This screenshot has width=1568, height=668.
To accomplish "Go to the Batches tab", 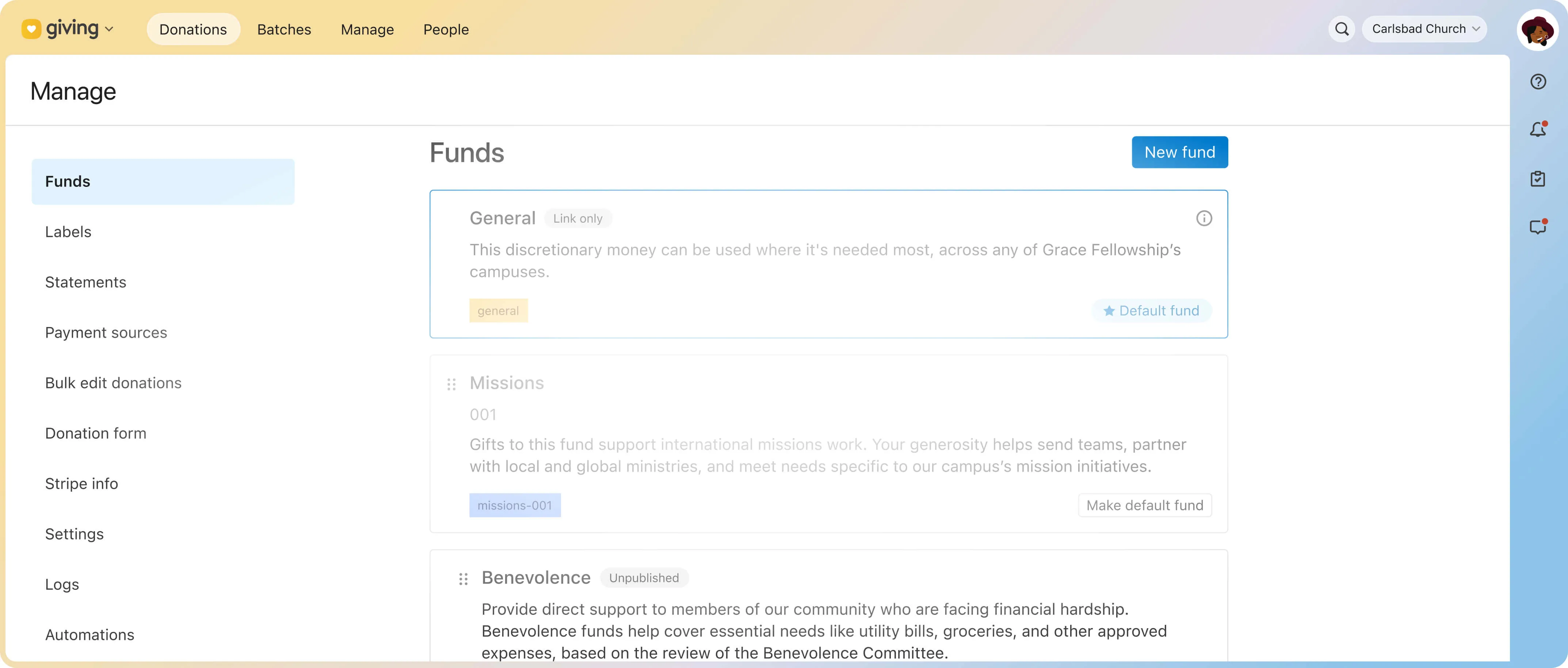I will pos(284,29).
